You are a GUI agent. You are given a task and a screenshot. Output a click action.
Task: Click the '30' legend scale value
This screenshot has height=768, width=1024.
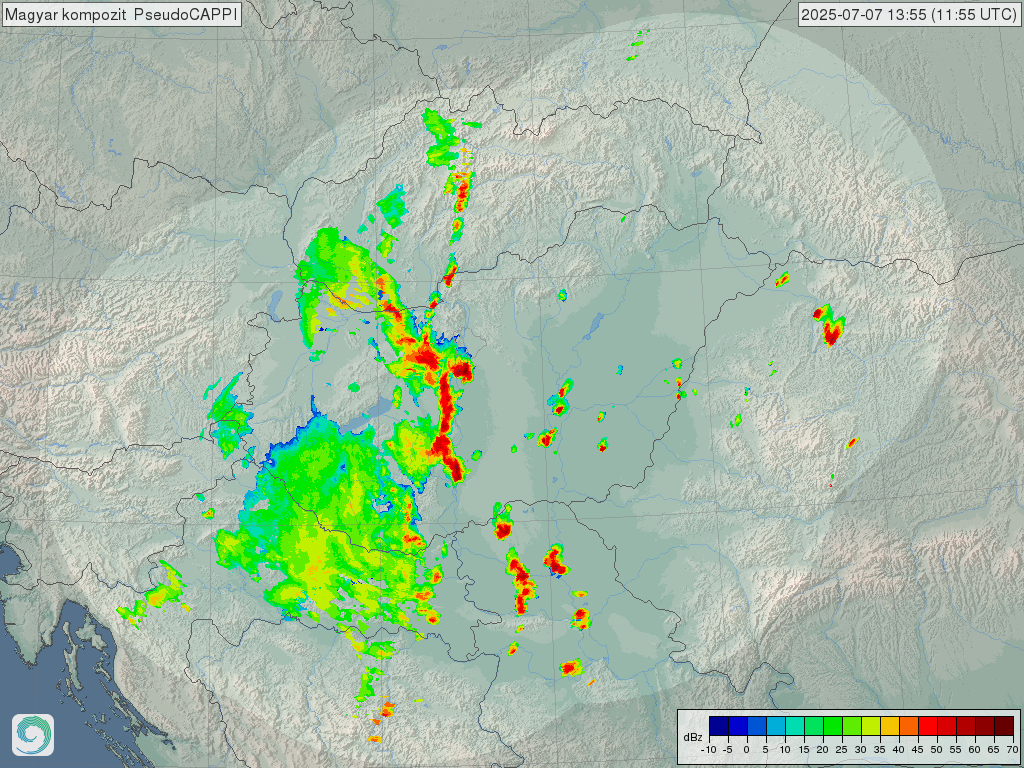pos(861,750)
